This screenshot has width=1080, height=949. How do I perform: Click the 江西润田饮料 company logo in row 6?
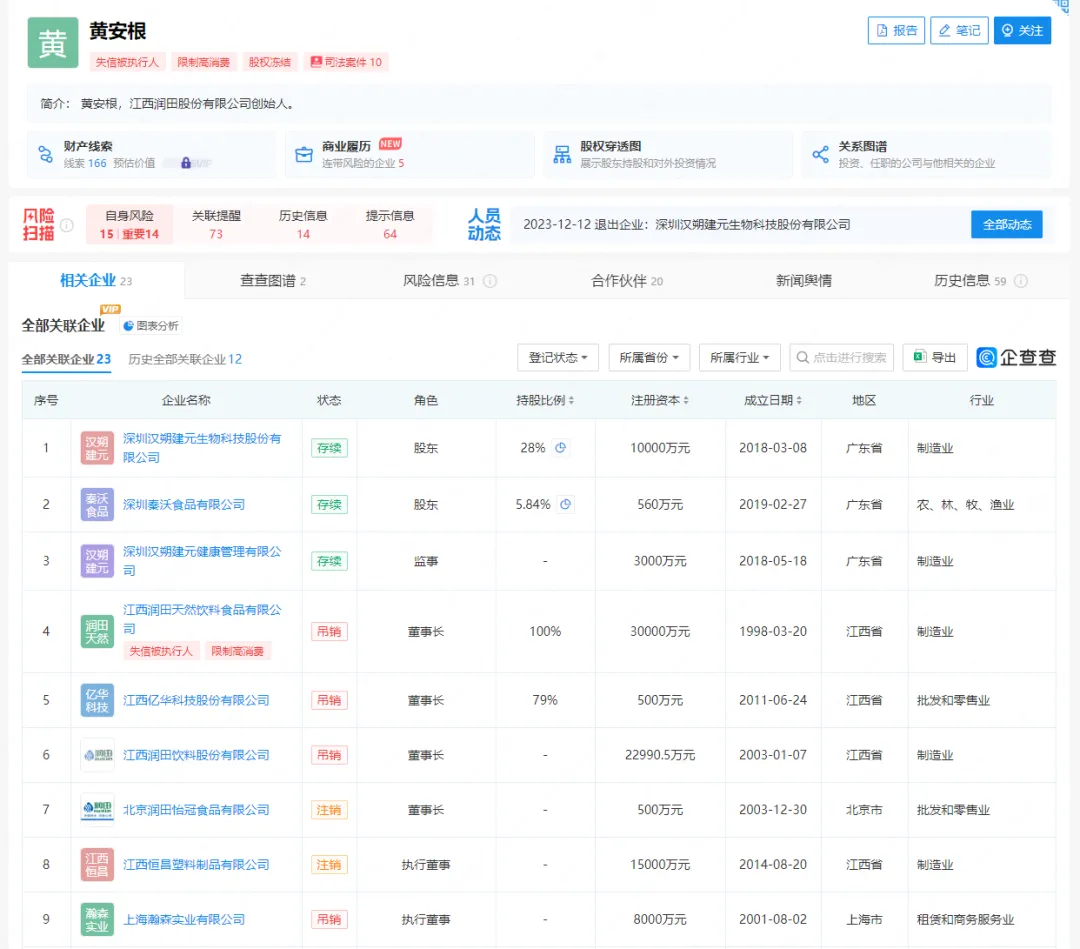(97, 755)
